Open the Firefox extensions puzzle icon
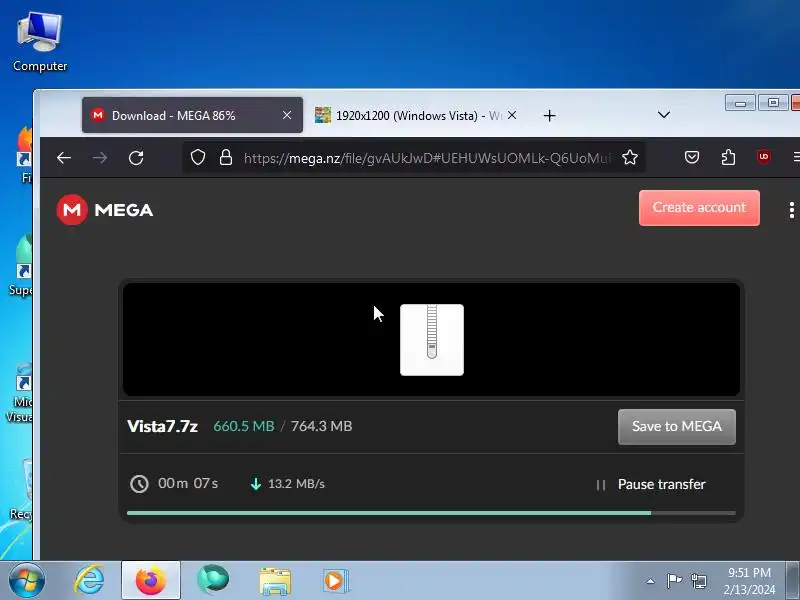 728,158
